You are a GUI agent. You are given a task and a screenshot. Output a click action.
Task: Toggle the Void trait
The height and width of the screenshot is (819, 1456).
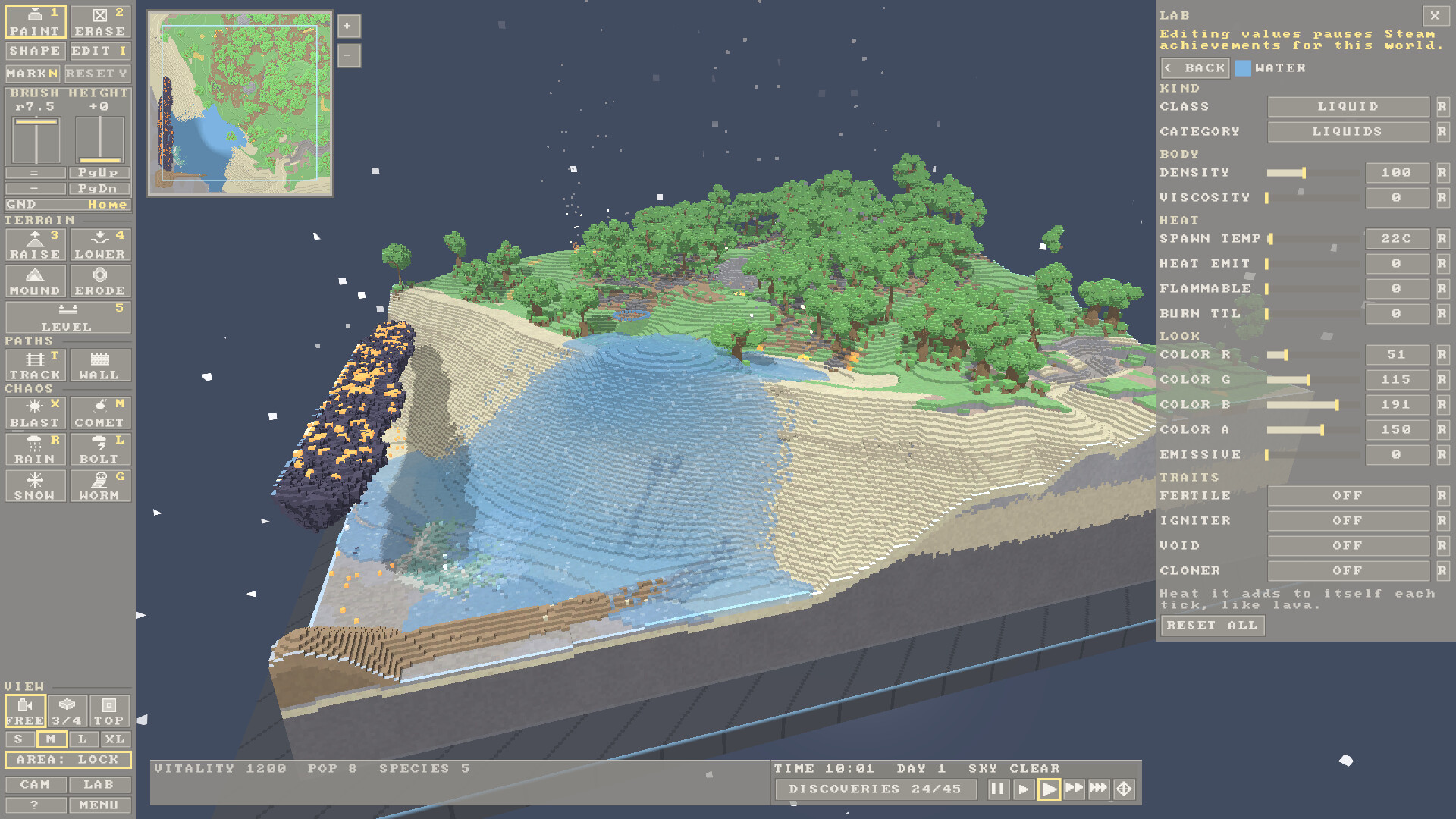pos(1348,546)
